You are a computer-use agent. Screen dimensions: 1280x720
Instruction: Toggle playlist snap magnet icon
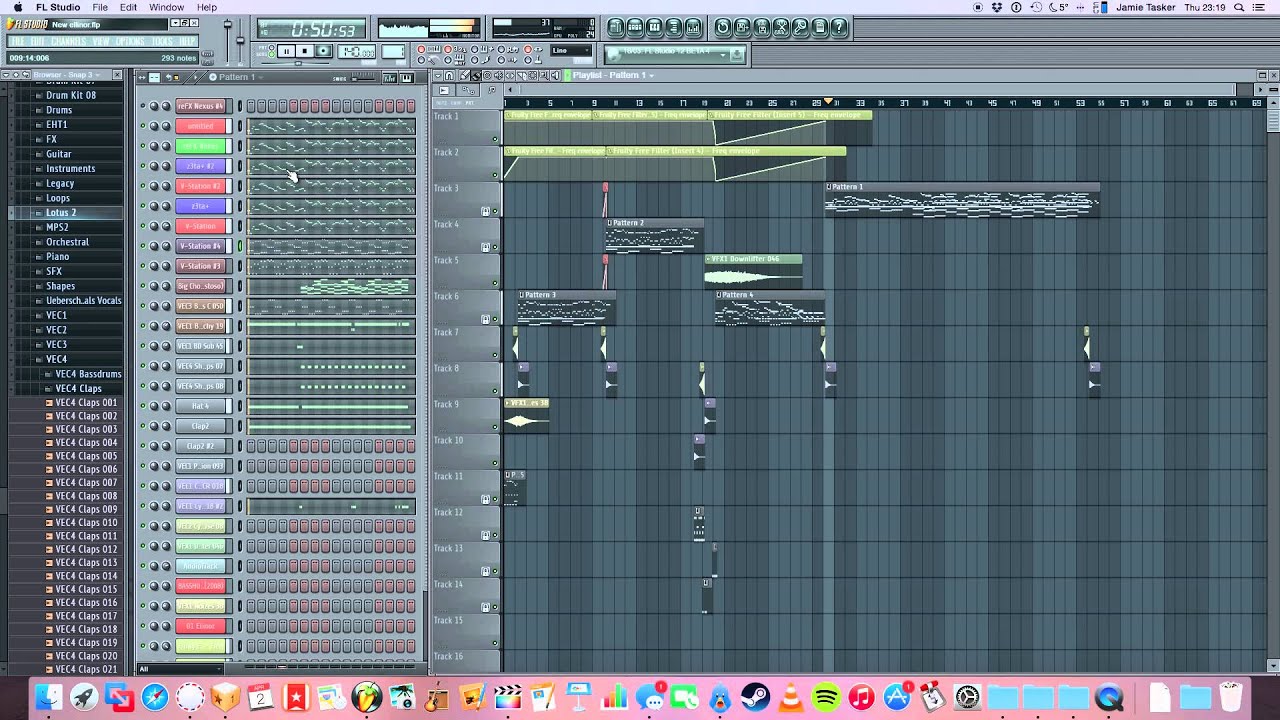[449, 75]
